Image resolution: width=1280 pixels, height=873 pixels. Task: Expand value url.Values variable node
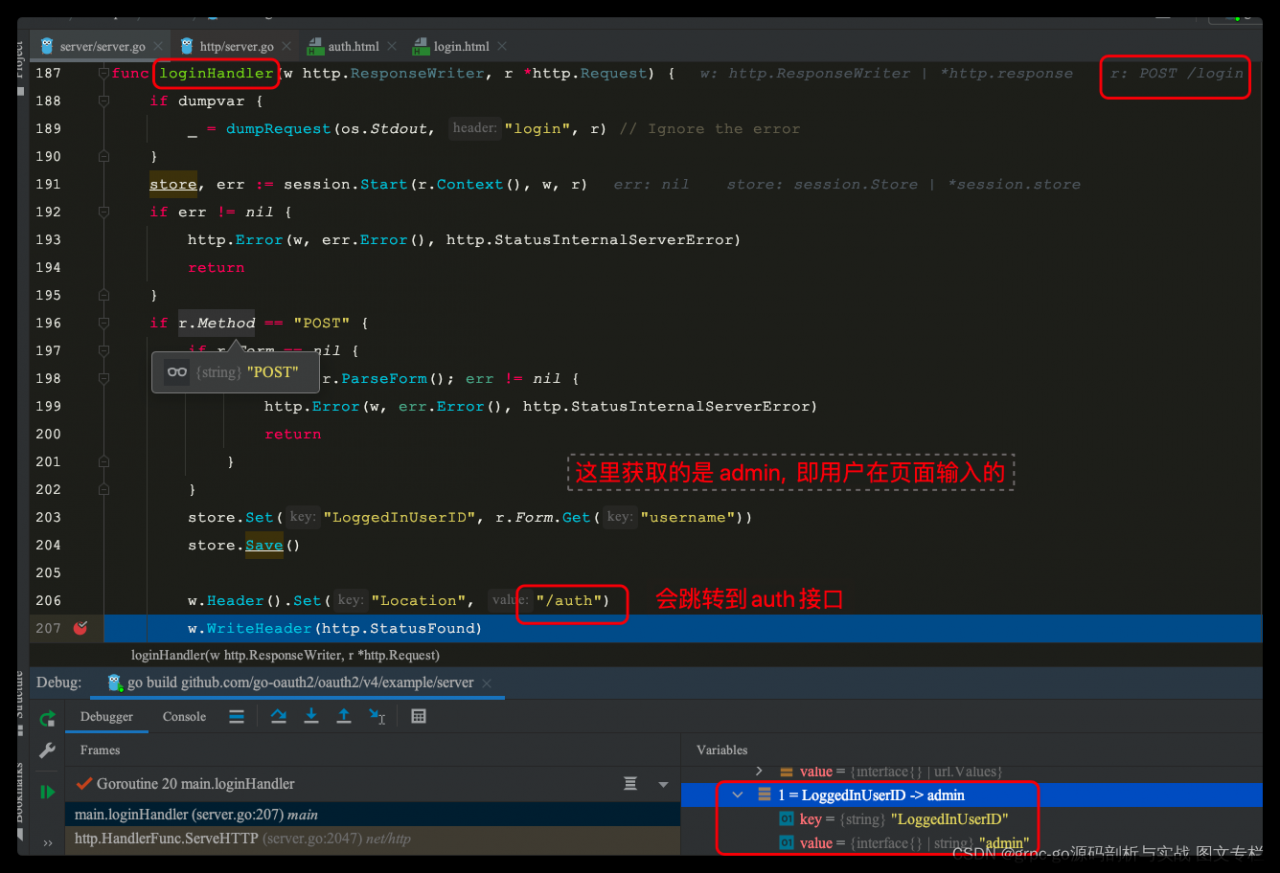tap(759, 771)
